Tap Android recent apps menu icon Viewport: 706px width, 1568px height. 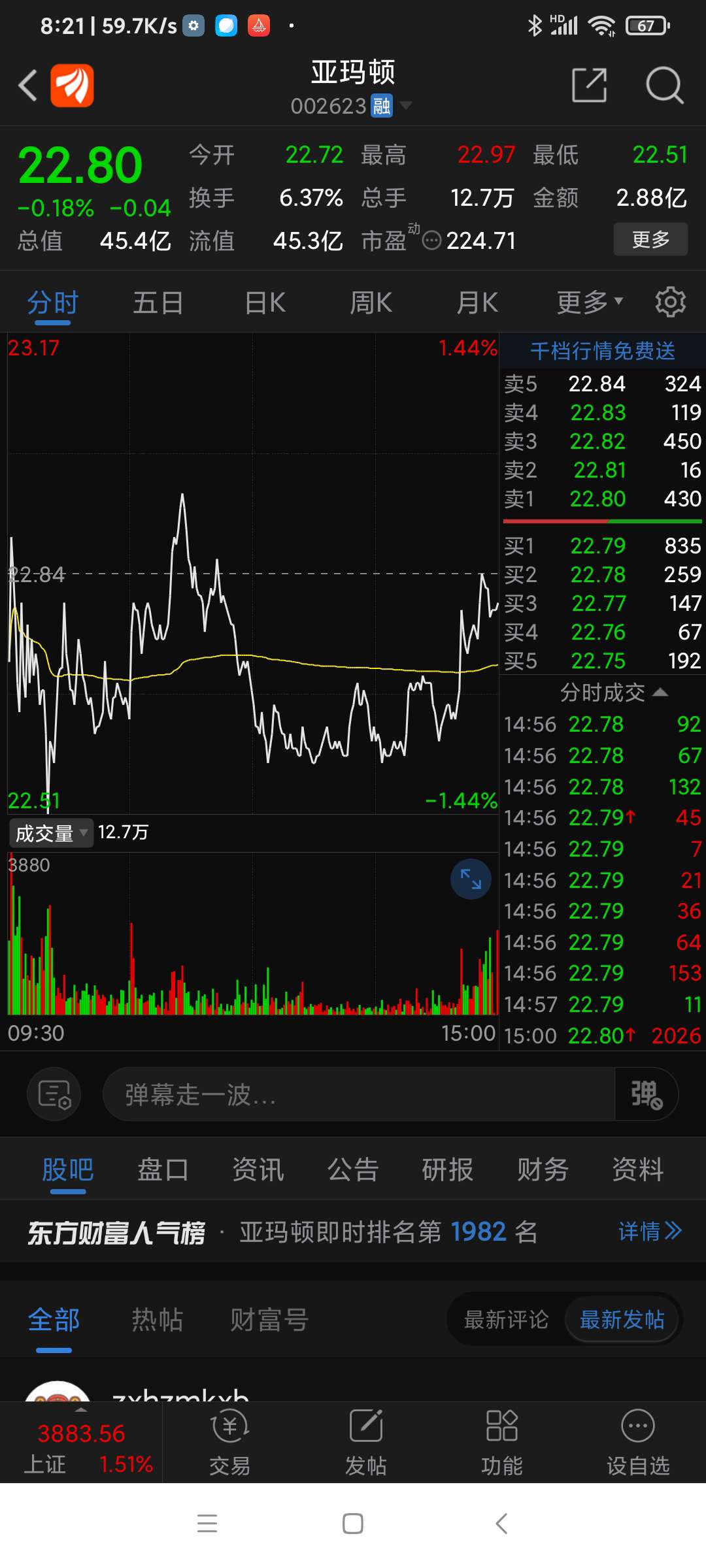tap(207, 1524)
